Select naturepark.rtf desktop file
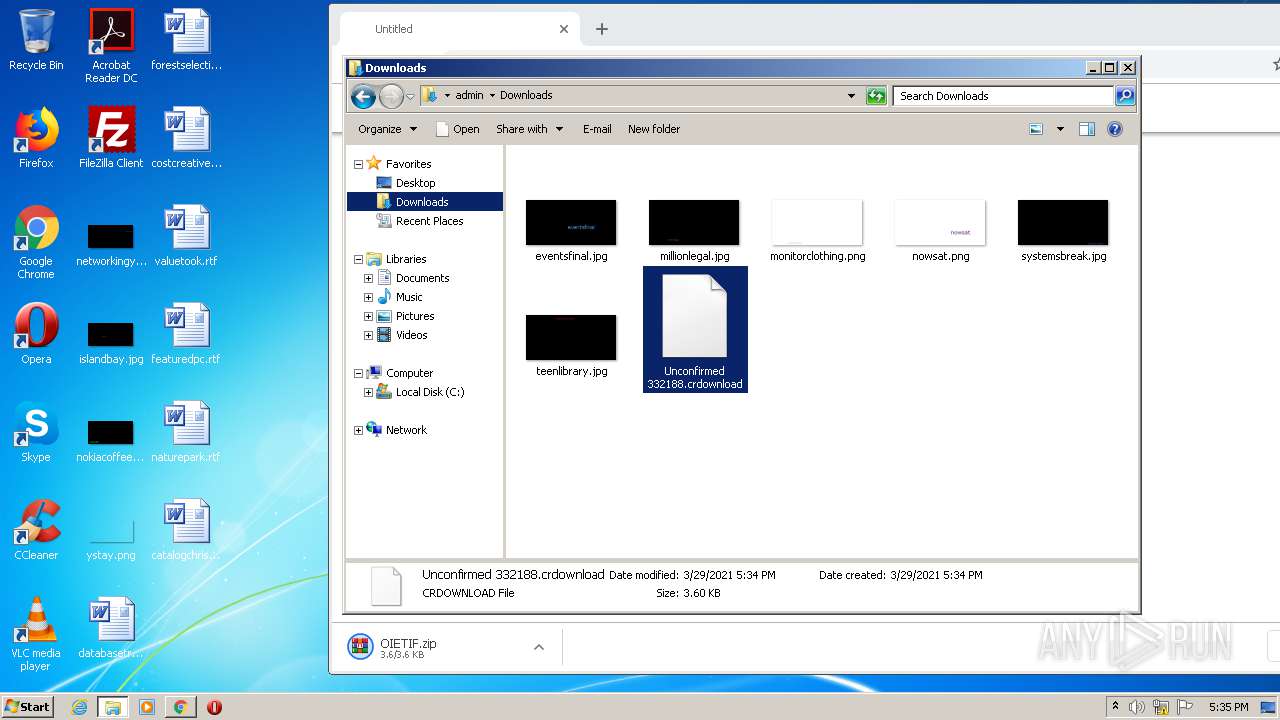 pos(186,432)
